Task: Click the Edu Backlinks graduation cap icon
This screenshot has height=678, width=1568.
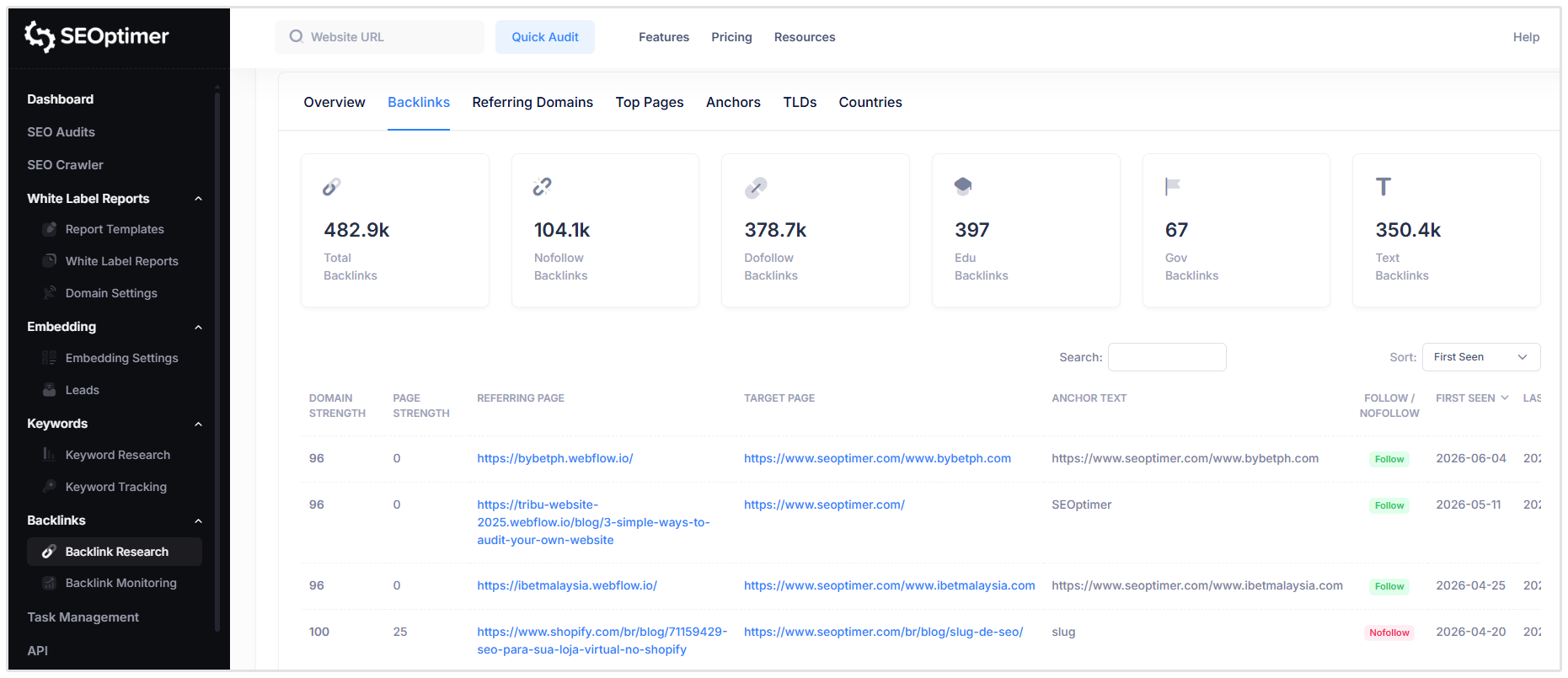Action: tap(963, 186)
